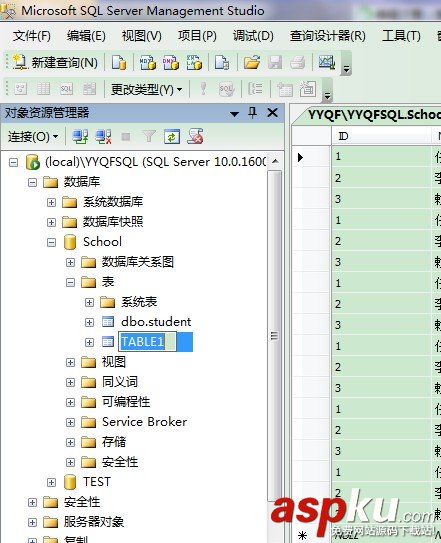Expand the TEST database node
Screen dimensions: 441x543
coord(51,482)
